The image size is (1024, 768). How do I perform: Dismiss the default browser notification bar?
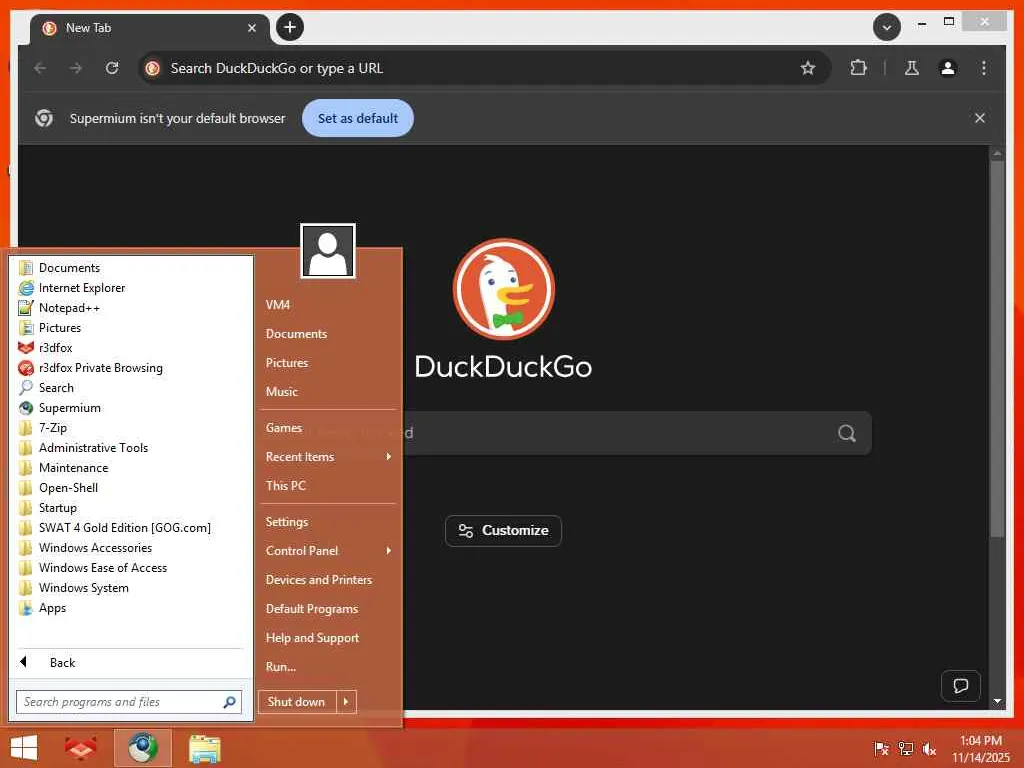pyautogui.click(x=980, y=118)
